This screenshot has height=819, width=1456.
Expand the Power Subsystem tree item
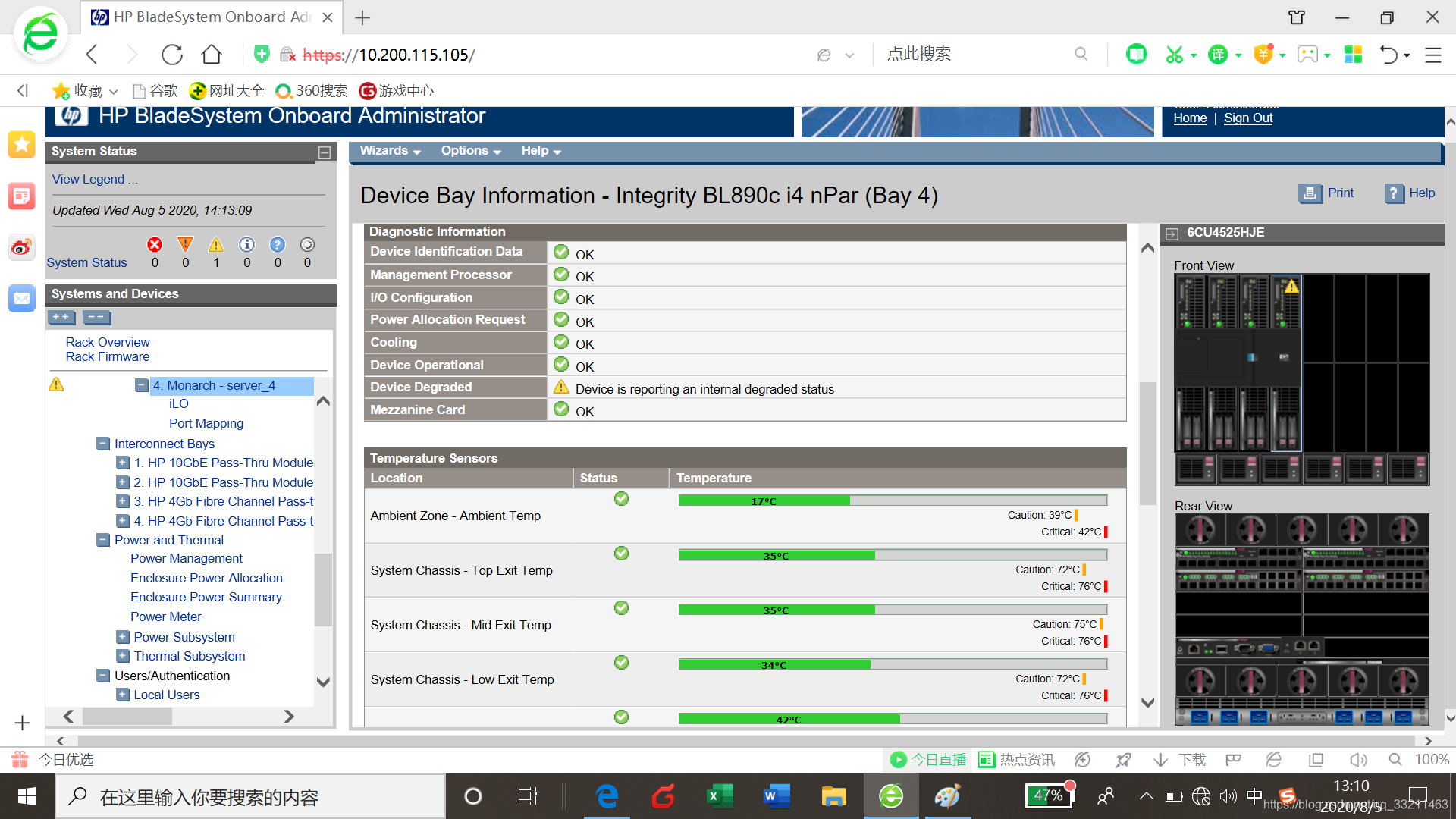pos(121,636)
